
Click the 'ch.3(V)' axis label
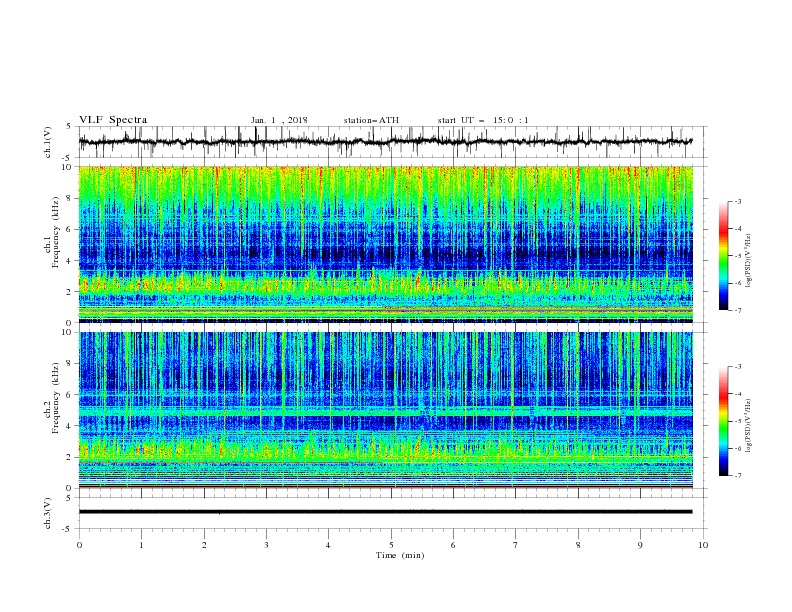tap(48, 513)
